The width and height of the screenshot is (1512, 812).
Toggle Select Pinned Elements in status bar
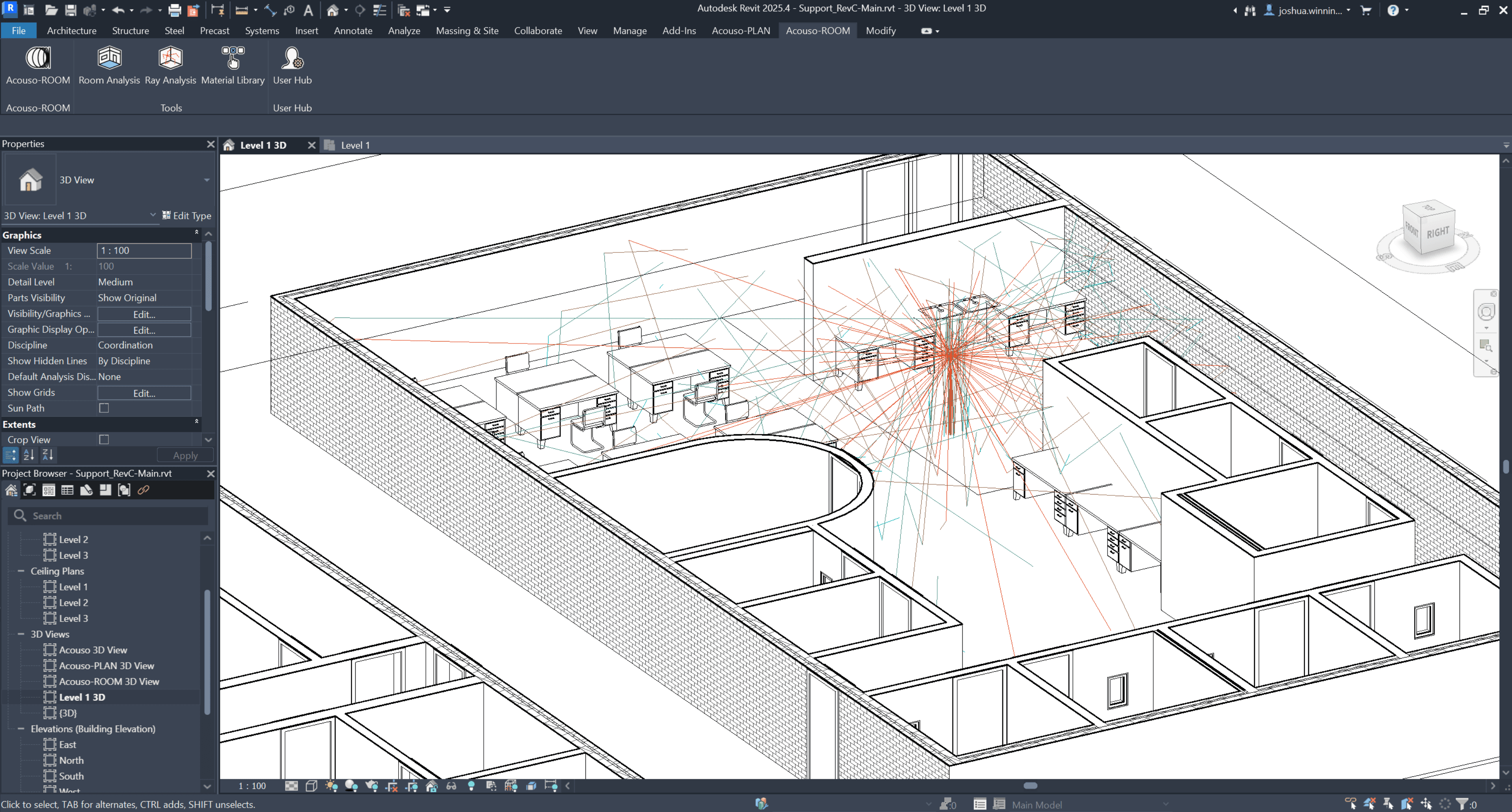pos(1387,804)
